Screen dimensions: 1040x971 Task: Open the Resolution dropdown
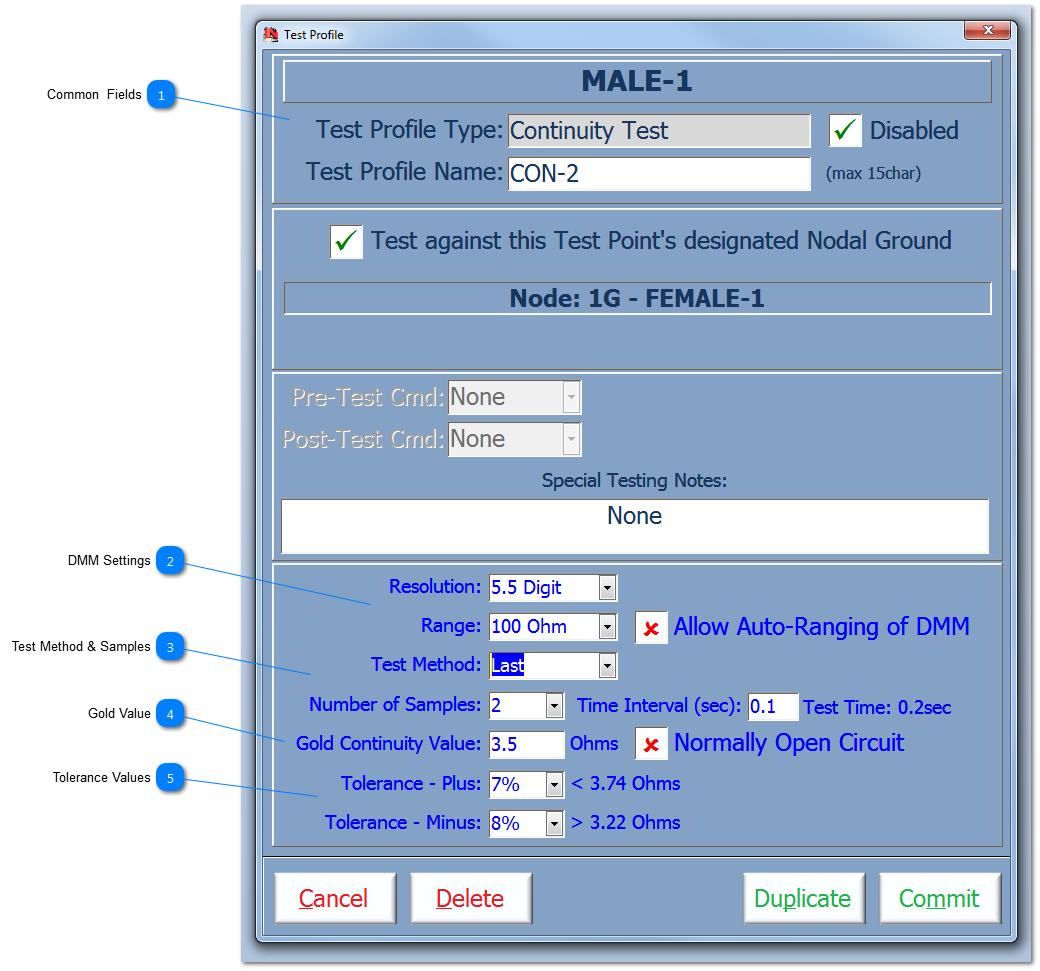coord(605,587)
